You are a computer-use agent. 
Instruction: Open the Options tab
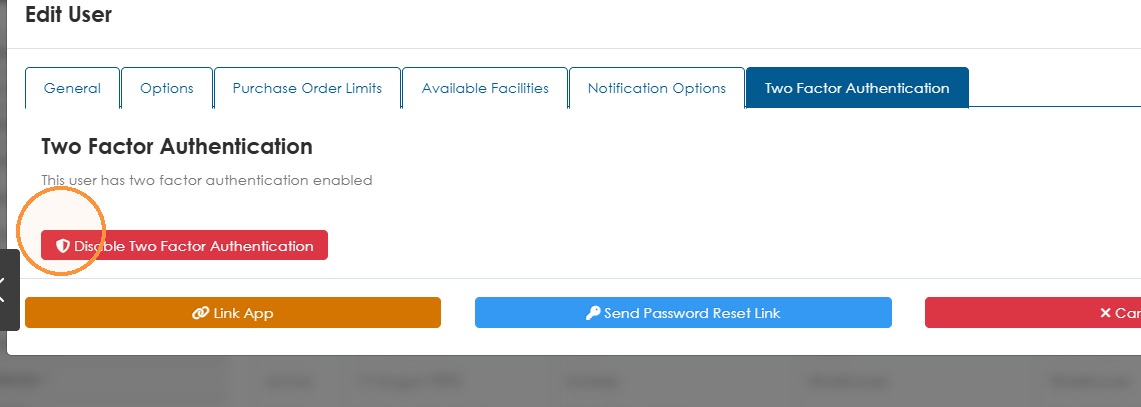(167, 88)
